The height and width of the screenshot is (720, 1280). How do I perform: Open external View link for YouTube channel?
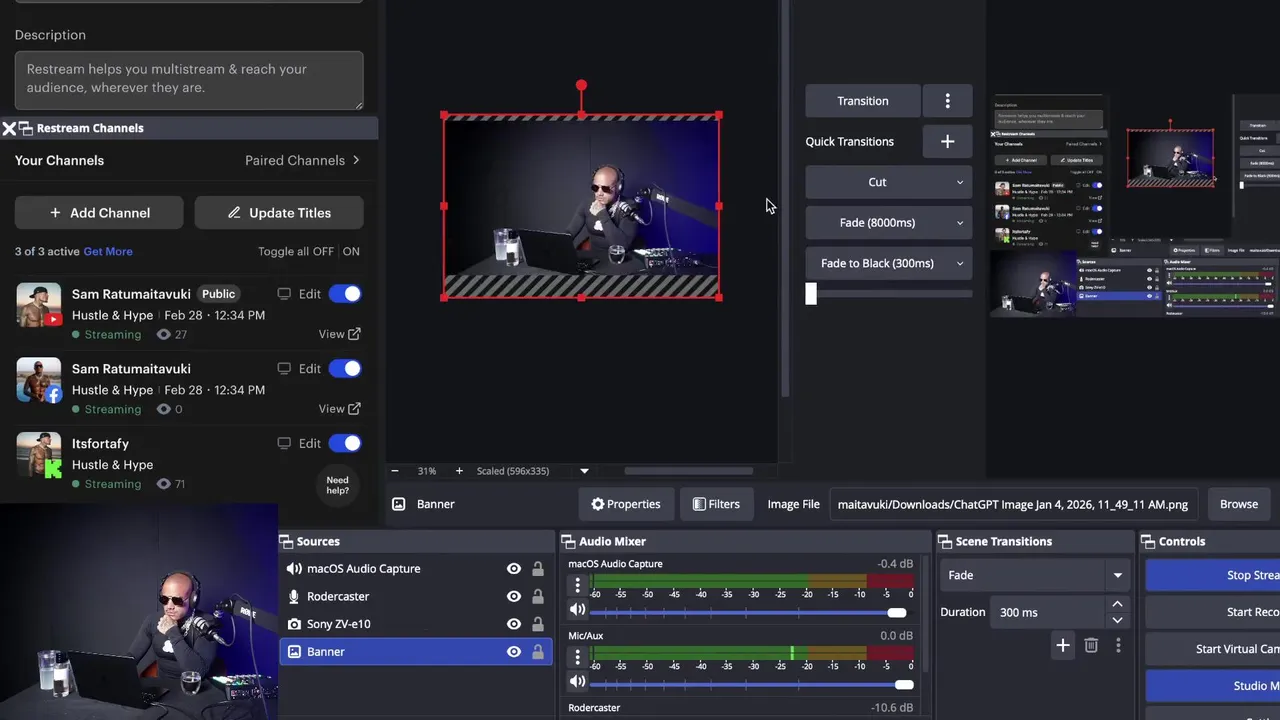pos(339,334)
